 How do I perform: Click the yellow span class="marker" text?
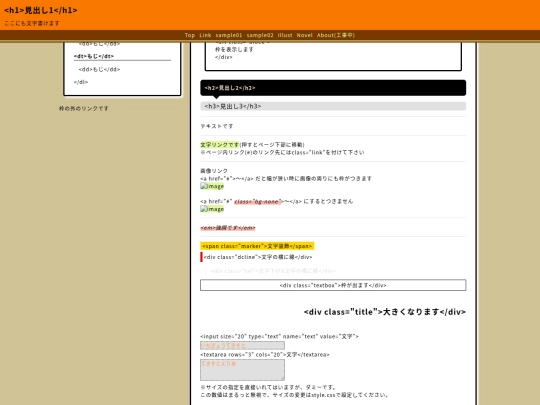tap(257, 246)
